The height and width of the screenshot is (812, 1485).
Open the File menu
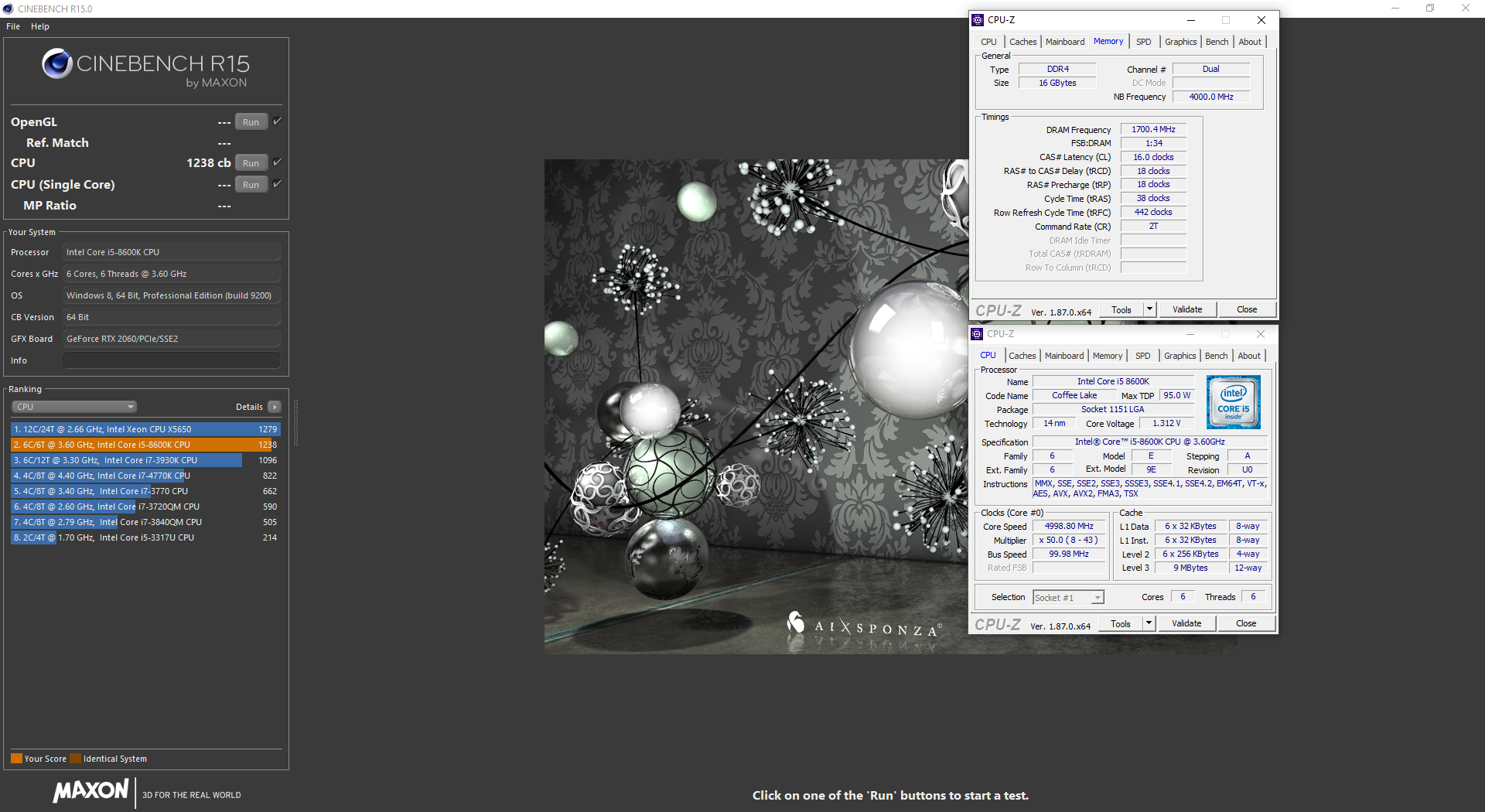tap(13, 26)
